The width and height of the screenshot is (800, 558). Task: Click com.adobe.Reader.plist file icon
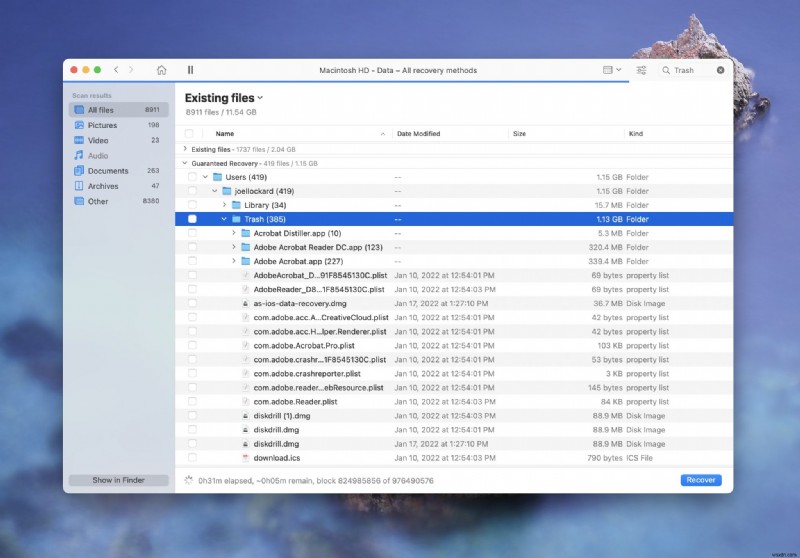coord(245,401)
